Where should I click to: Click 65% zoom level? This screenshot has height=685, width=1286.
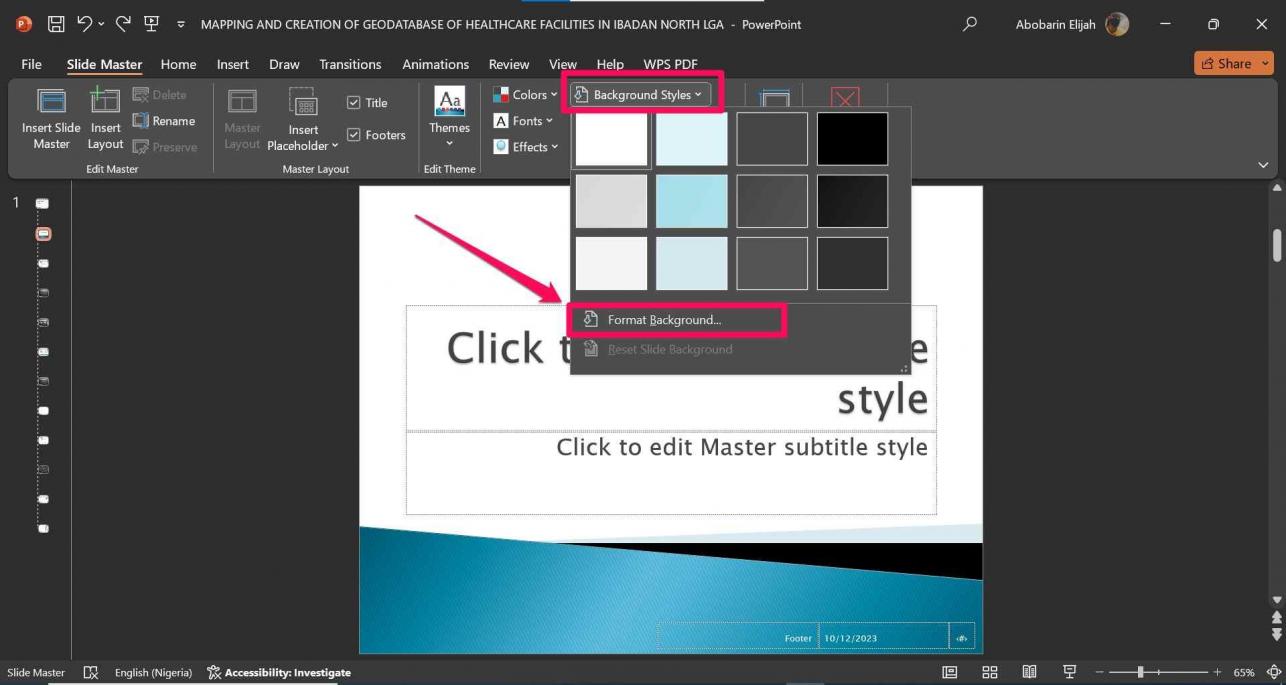1244,673
